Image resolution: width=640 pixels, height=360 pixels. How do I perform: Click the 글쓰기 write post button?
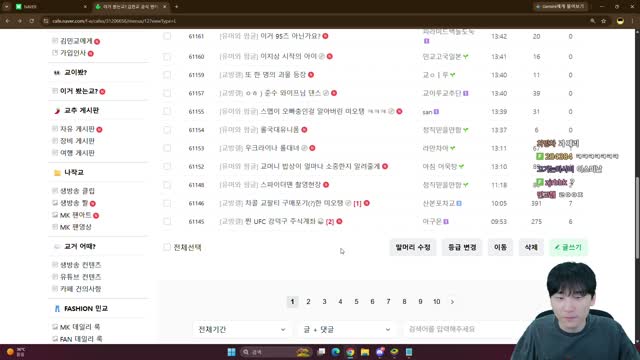(568, 247)
